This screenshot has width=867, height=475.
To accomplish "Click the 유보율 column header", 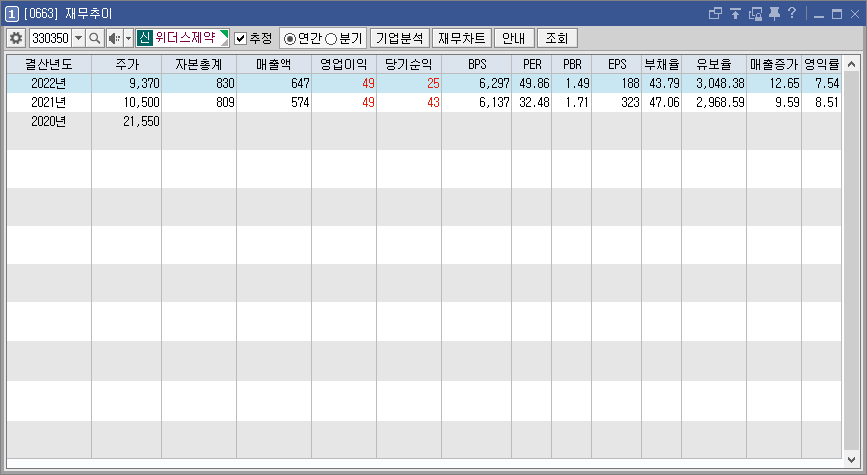I will [x=714, y=64].
